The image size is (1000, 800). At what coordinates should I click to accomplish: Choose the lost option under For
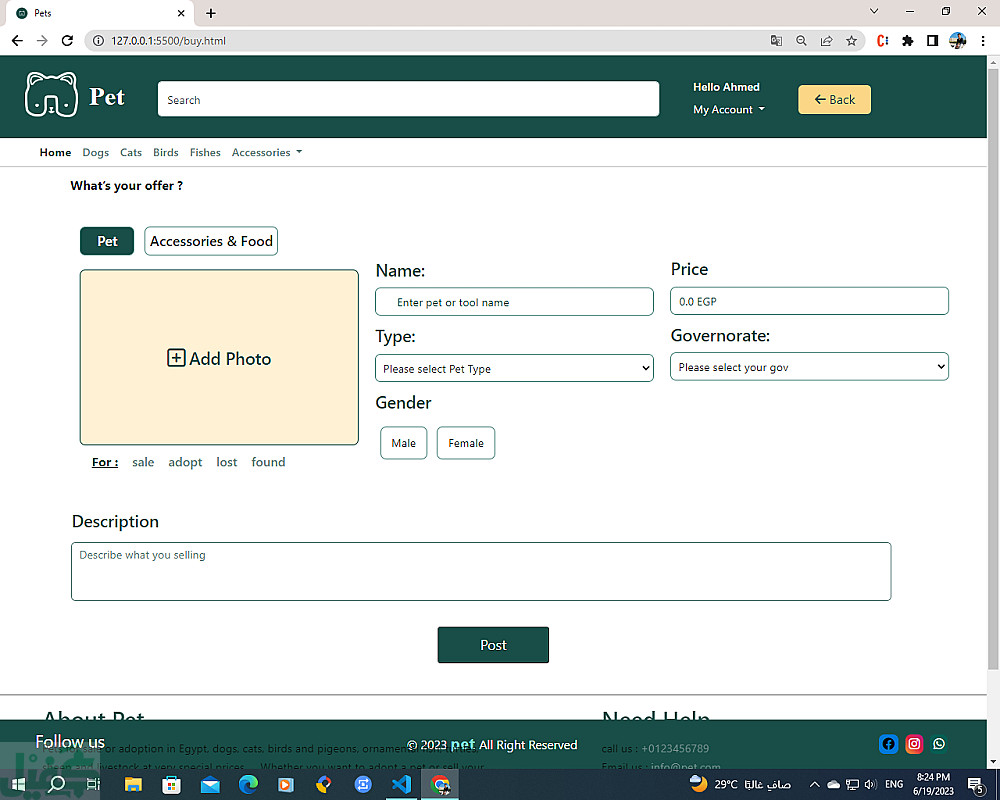click(x=226, y=462)
